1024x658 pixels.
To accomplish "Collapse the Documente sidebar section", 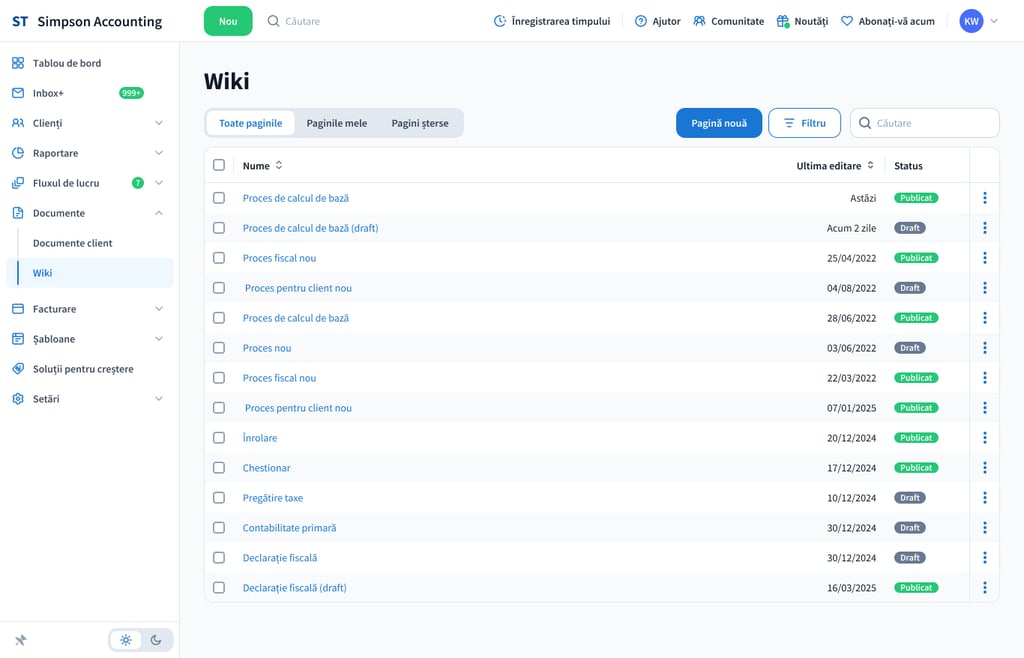I will 158,213.
